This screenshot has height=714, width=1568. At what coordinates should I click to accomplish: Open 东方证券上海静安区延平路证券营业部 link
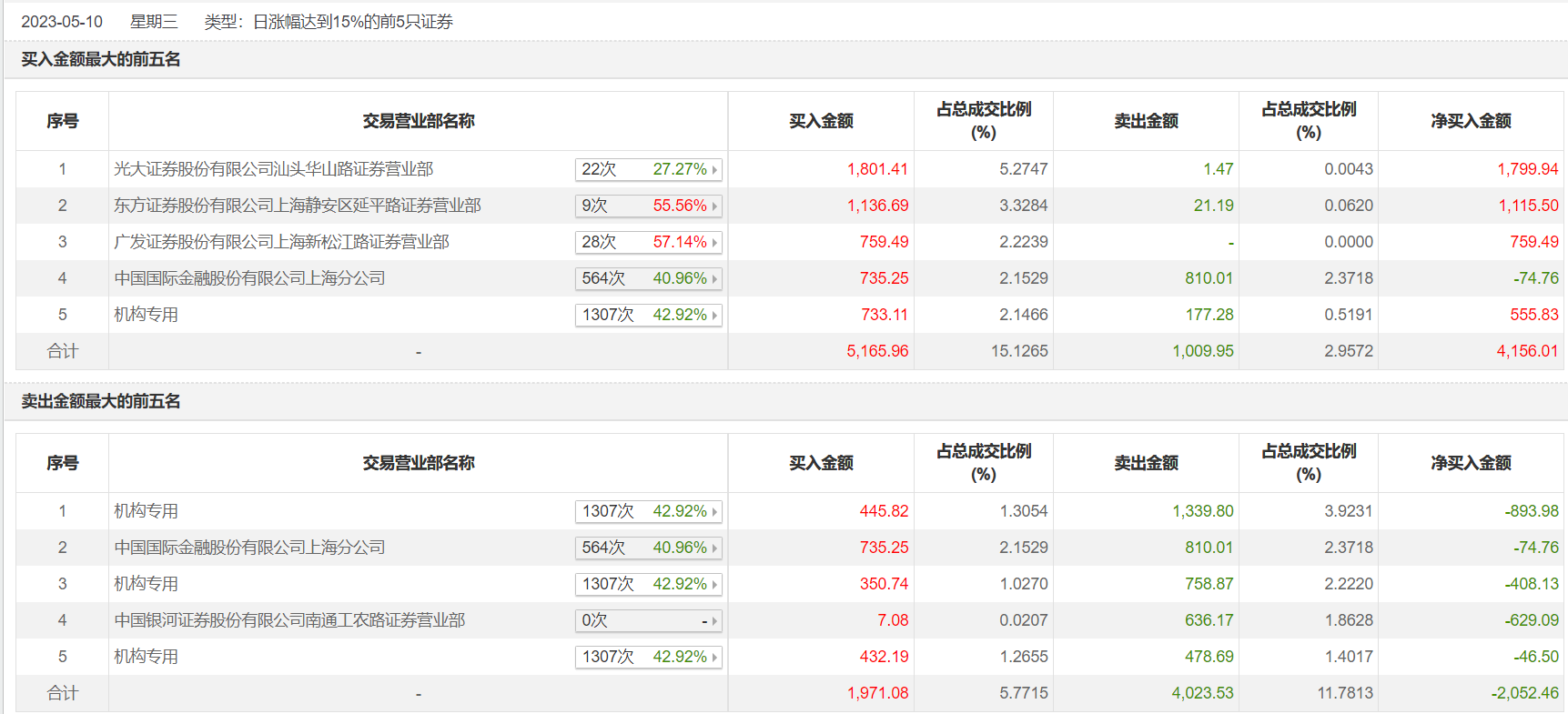pyautogui.click(x=297, y=206)
